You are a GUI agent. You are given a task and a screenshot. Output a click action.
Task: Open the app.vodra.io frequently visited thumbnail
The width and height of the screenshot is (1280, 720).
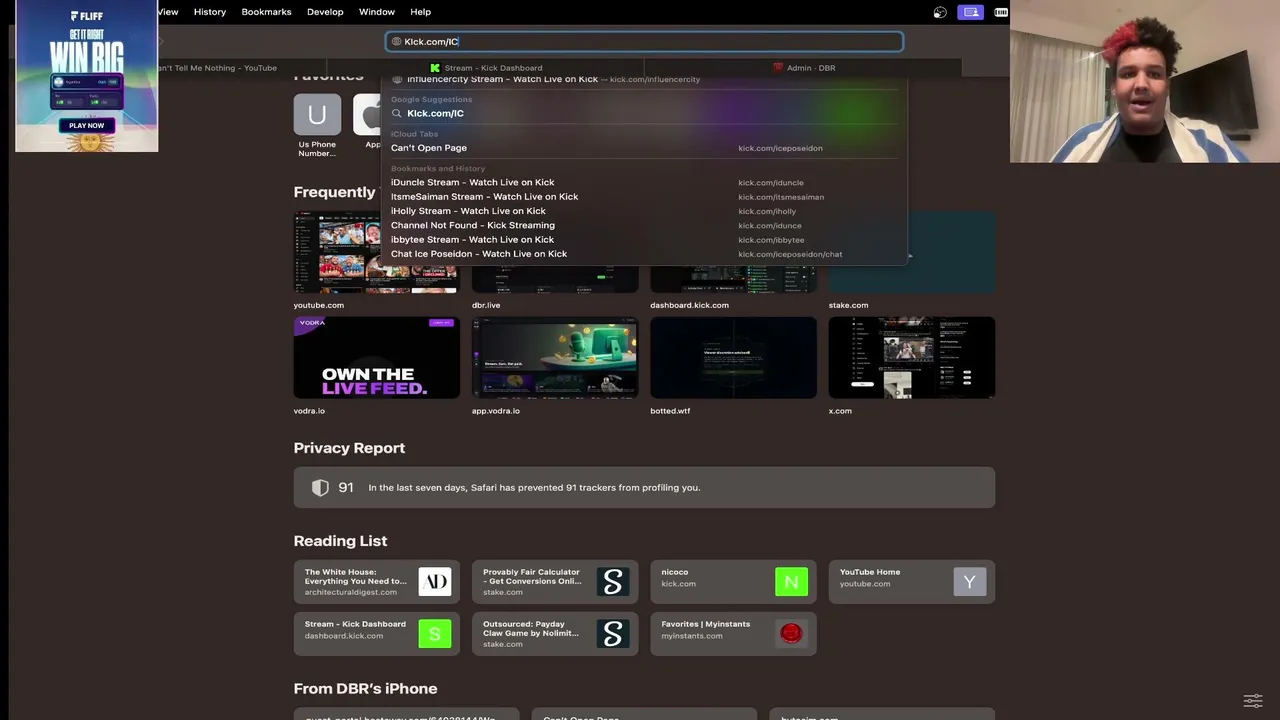pyautogui.click(x=555, y=358)
